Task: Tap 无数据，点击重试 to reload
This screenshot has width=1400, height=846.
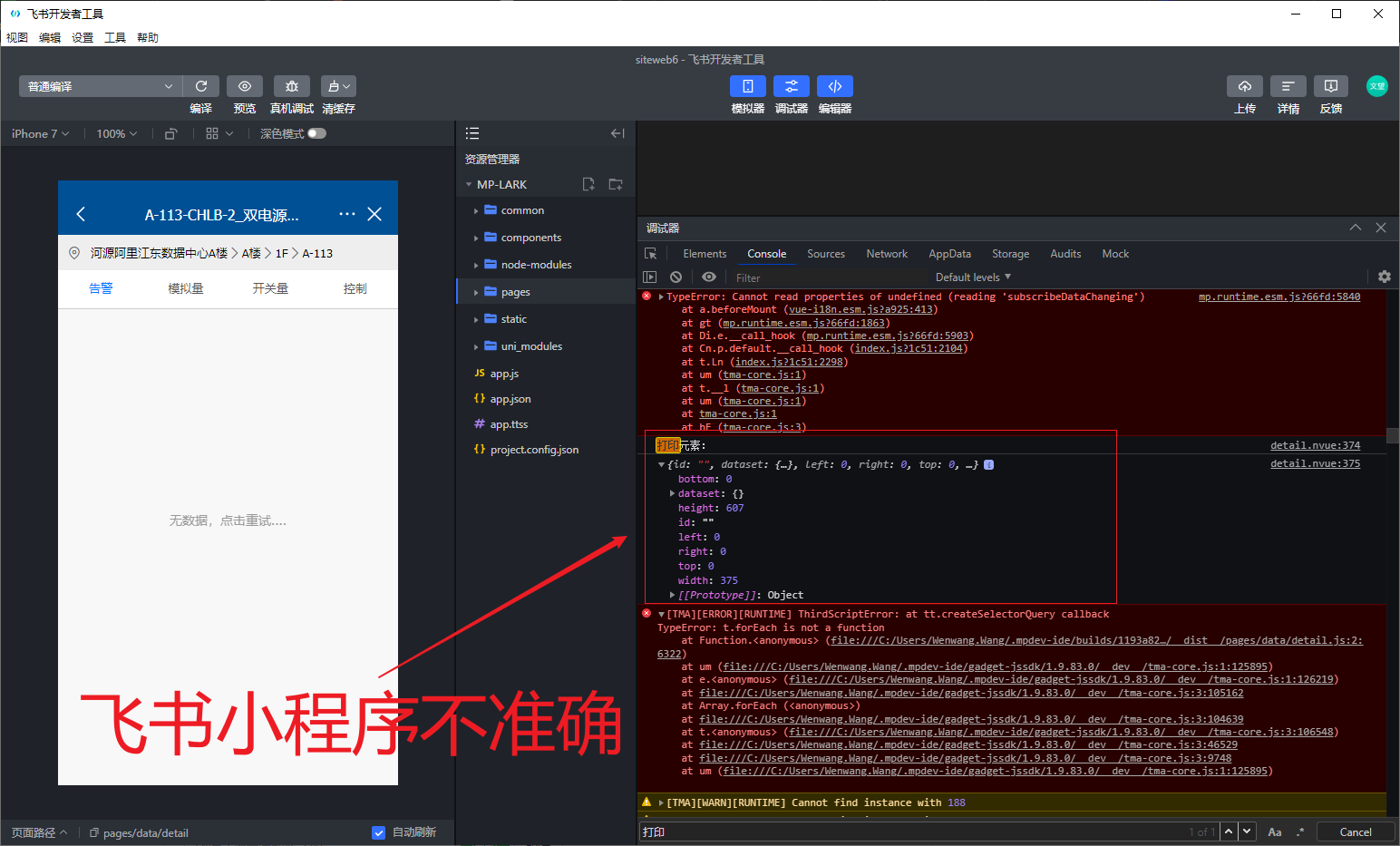Action: point(228,520)
